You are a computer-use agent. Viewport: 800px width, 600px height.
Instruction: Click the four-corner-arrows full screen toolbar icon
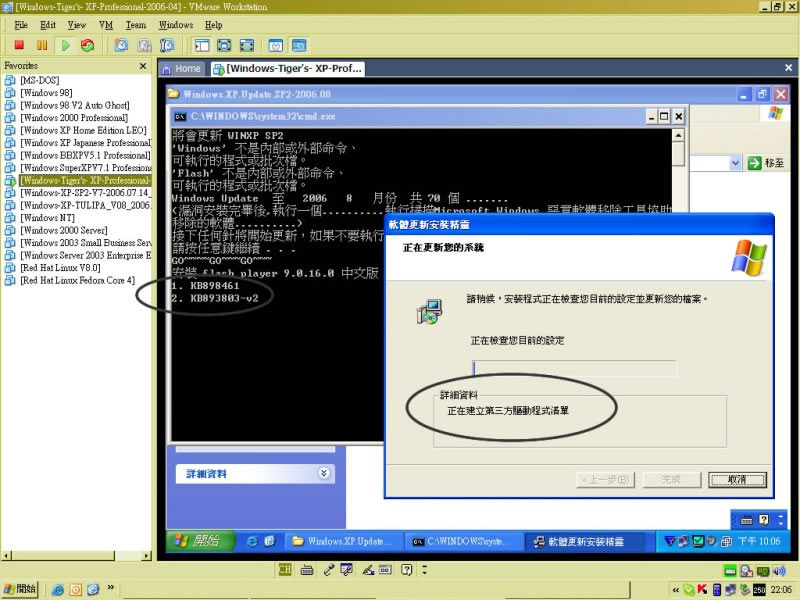[247, 45]
